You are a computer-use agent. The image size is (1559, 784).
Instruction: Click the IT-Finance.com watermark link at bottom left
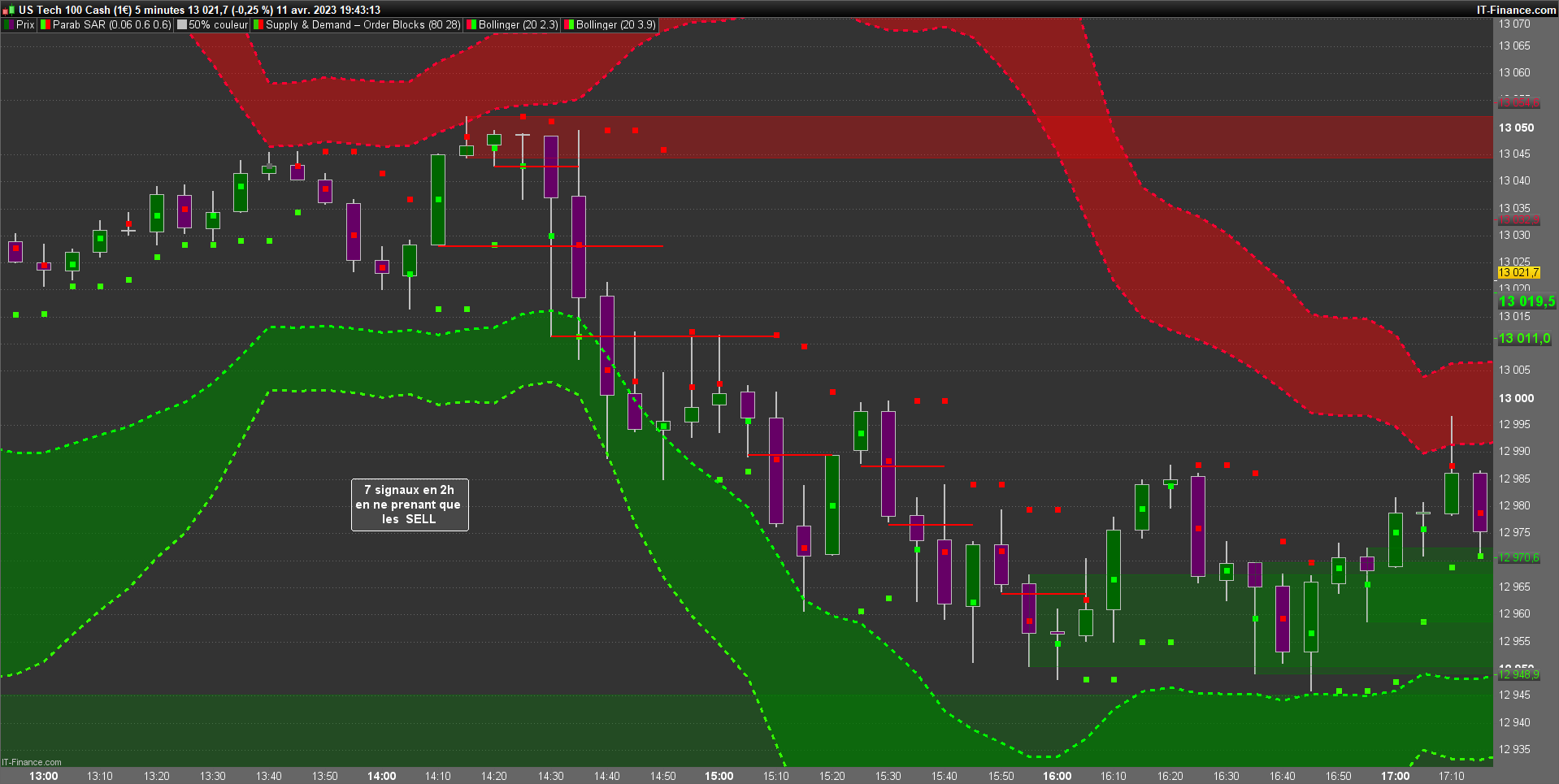pyautogui.click(x=32, y=762)
